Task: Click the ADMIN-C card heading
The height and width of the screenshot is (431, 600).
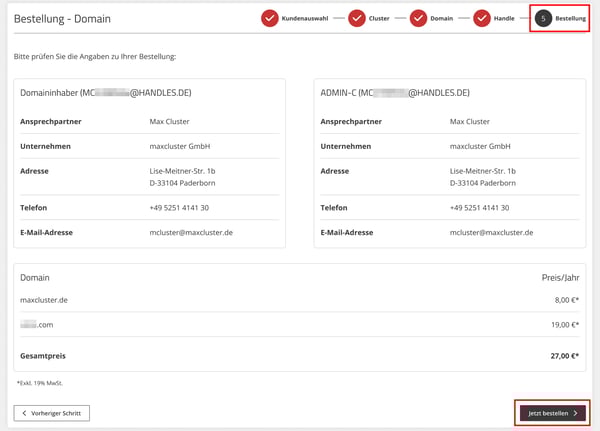Action: [x=395, y=93]
